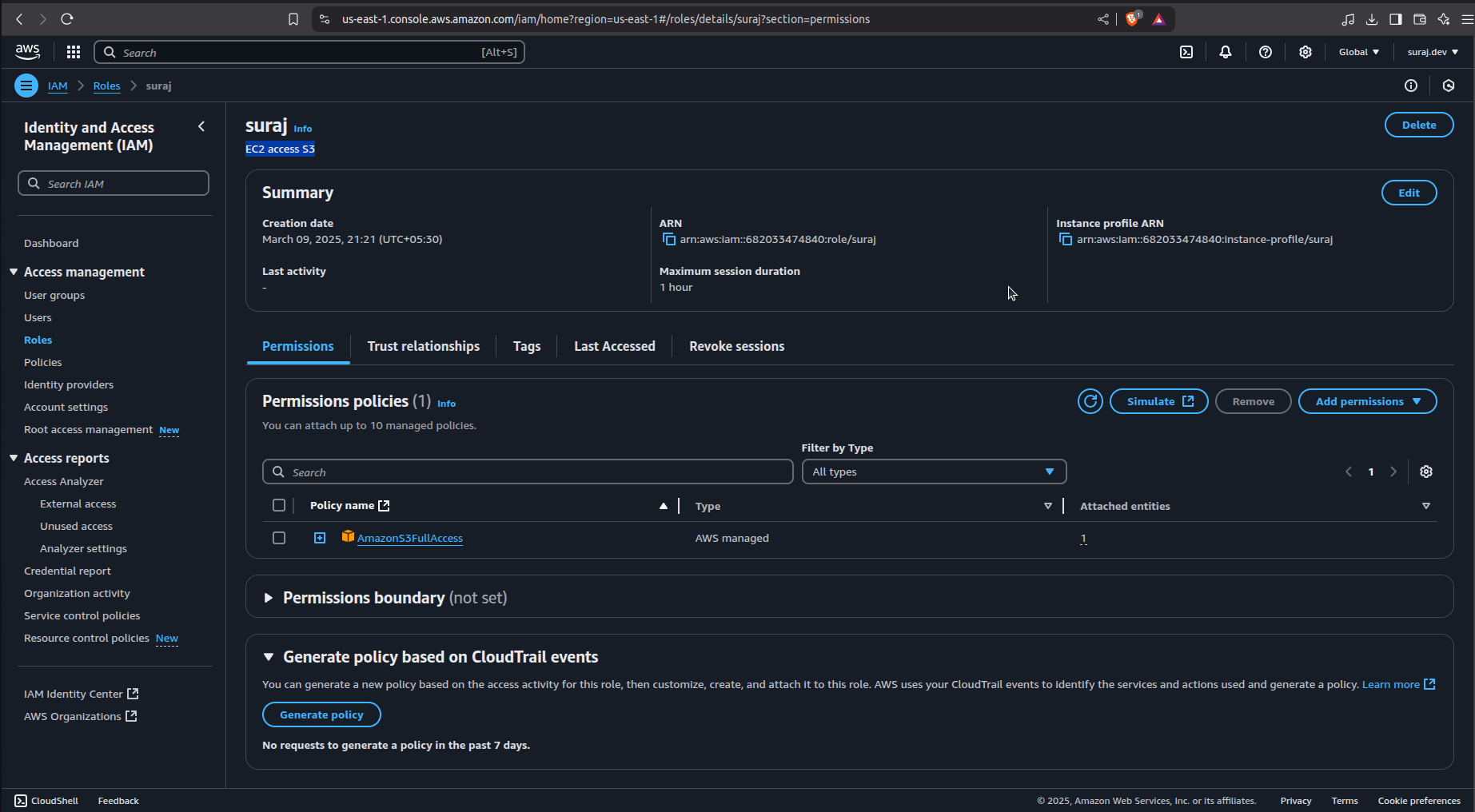Screen dimensions: 1475x812
Task: Click the browser back arrow
Action: (20, 19)
